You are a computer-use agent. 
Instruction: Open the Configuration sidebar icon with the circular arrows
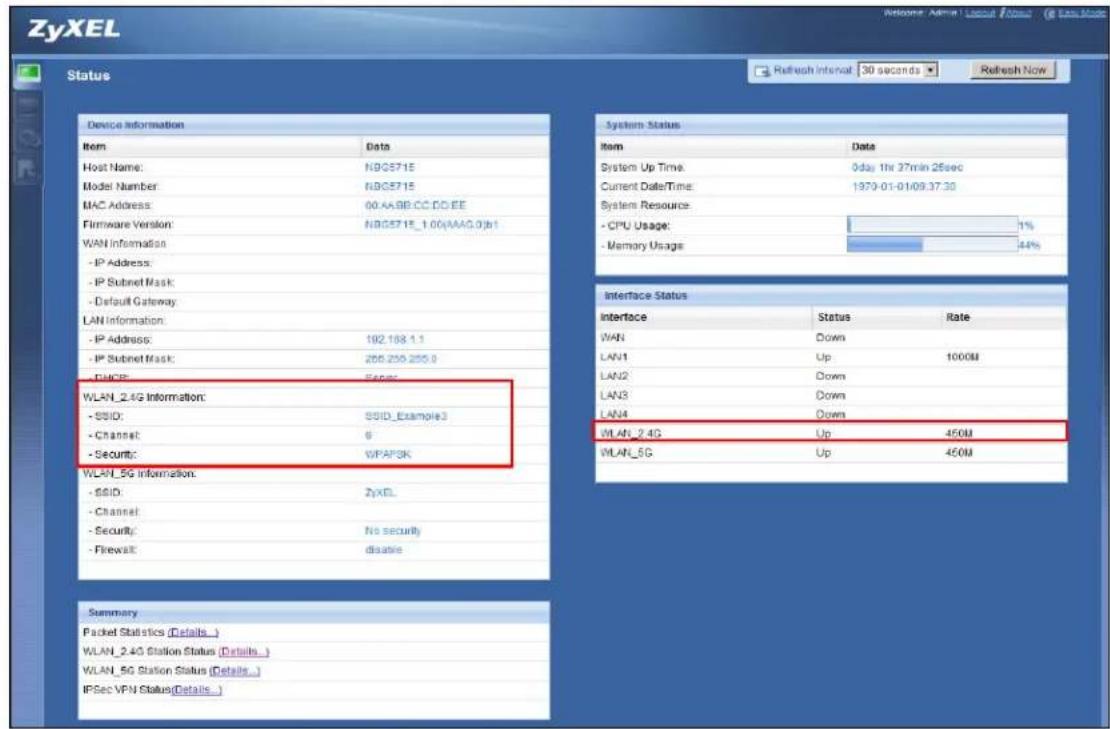pyautogui.click(x=28, y=138)
